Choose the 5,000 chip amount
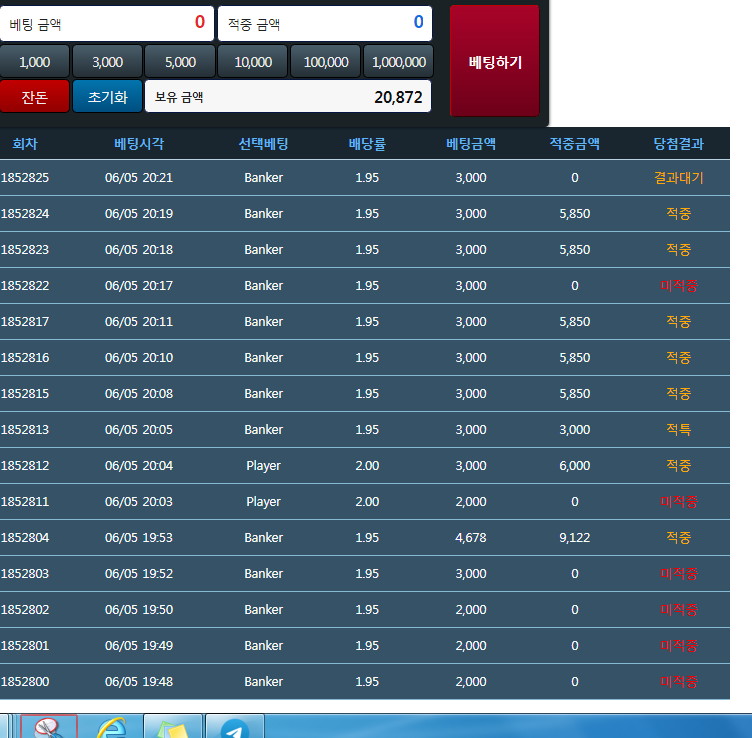The width and height of the screenshot is (752, 738). [x=180, y=62]
